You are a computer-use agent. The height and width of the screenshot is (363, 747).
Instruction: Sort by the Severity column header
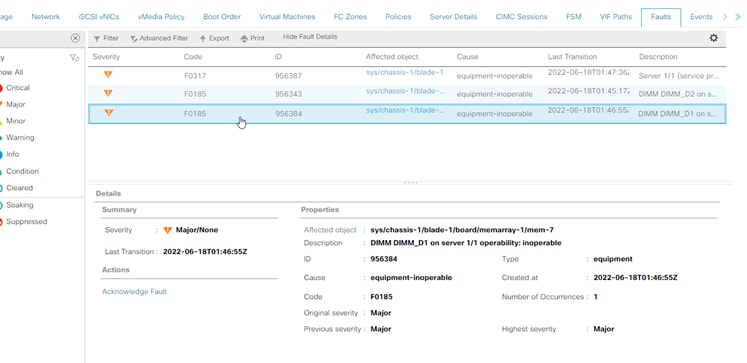click(106, 57)
